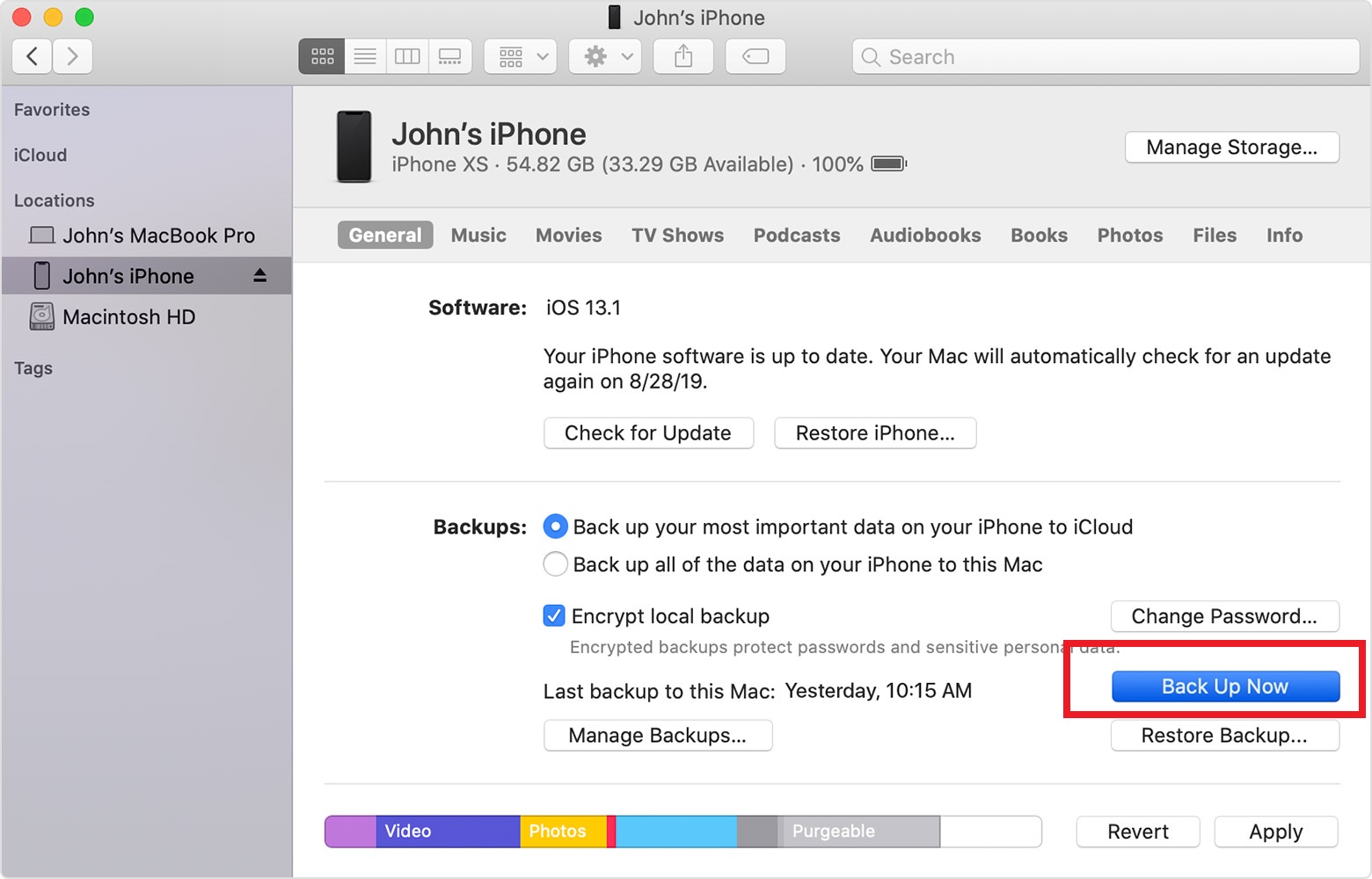The width and height of the screenshot is (1372, 879).
Task: Click the light blue storage bar segment
Action: tap(676, 832)
